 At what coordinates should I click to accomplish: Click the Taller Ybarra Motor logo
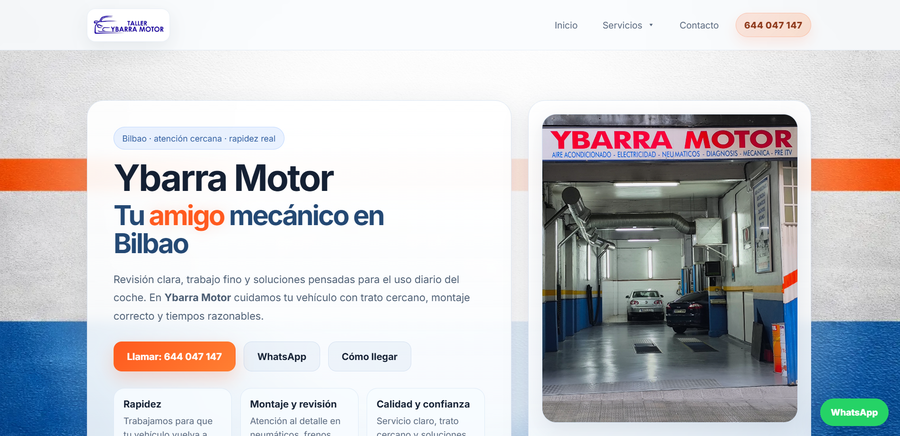129,25
